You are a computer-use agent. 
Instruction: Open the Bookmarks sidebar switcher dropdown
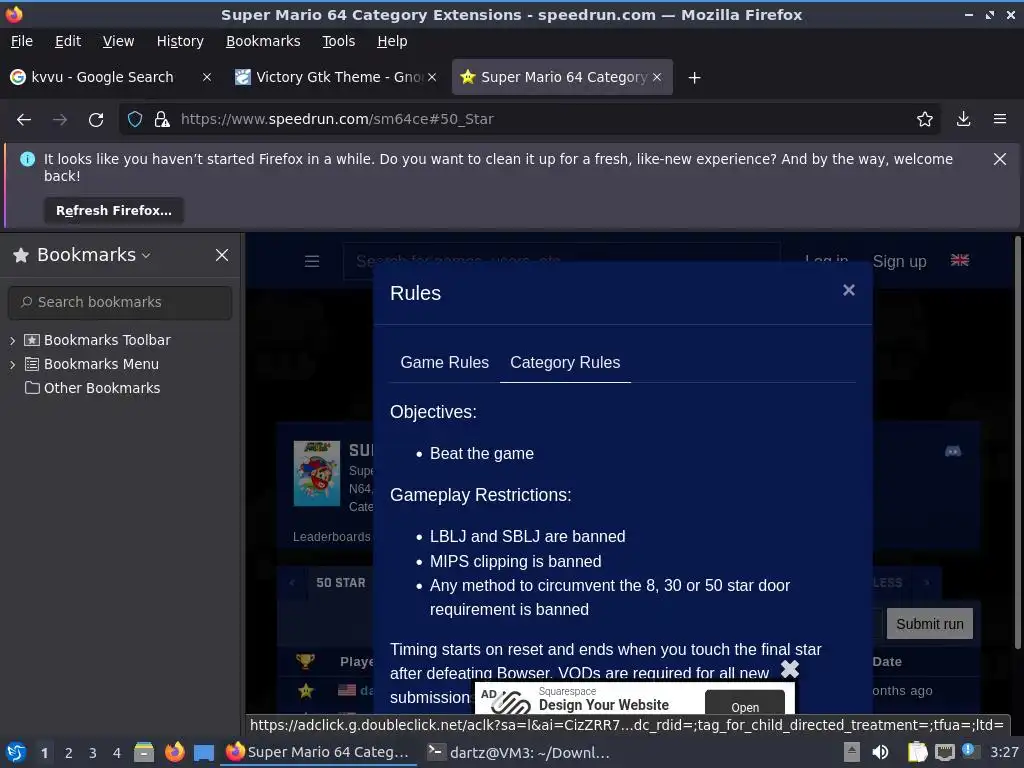click(146, 255)
